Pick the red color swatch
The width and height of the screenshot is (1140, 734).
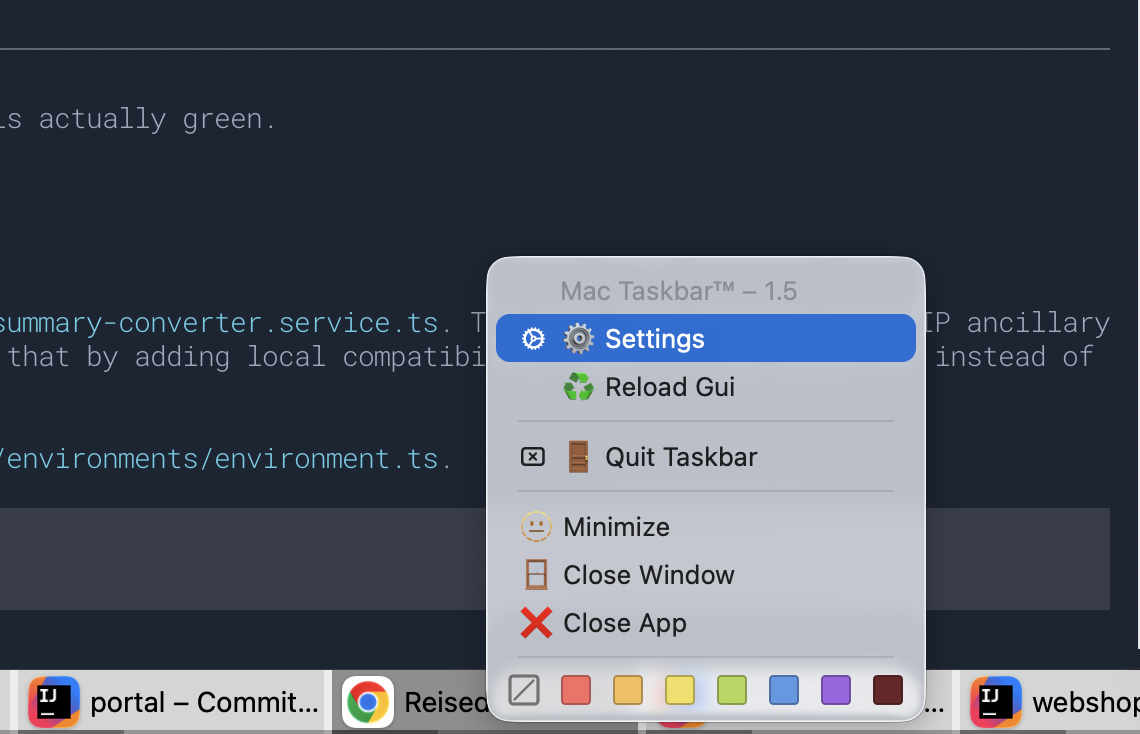point(576,690)
